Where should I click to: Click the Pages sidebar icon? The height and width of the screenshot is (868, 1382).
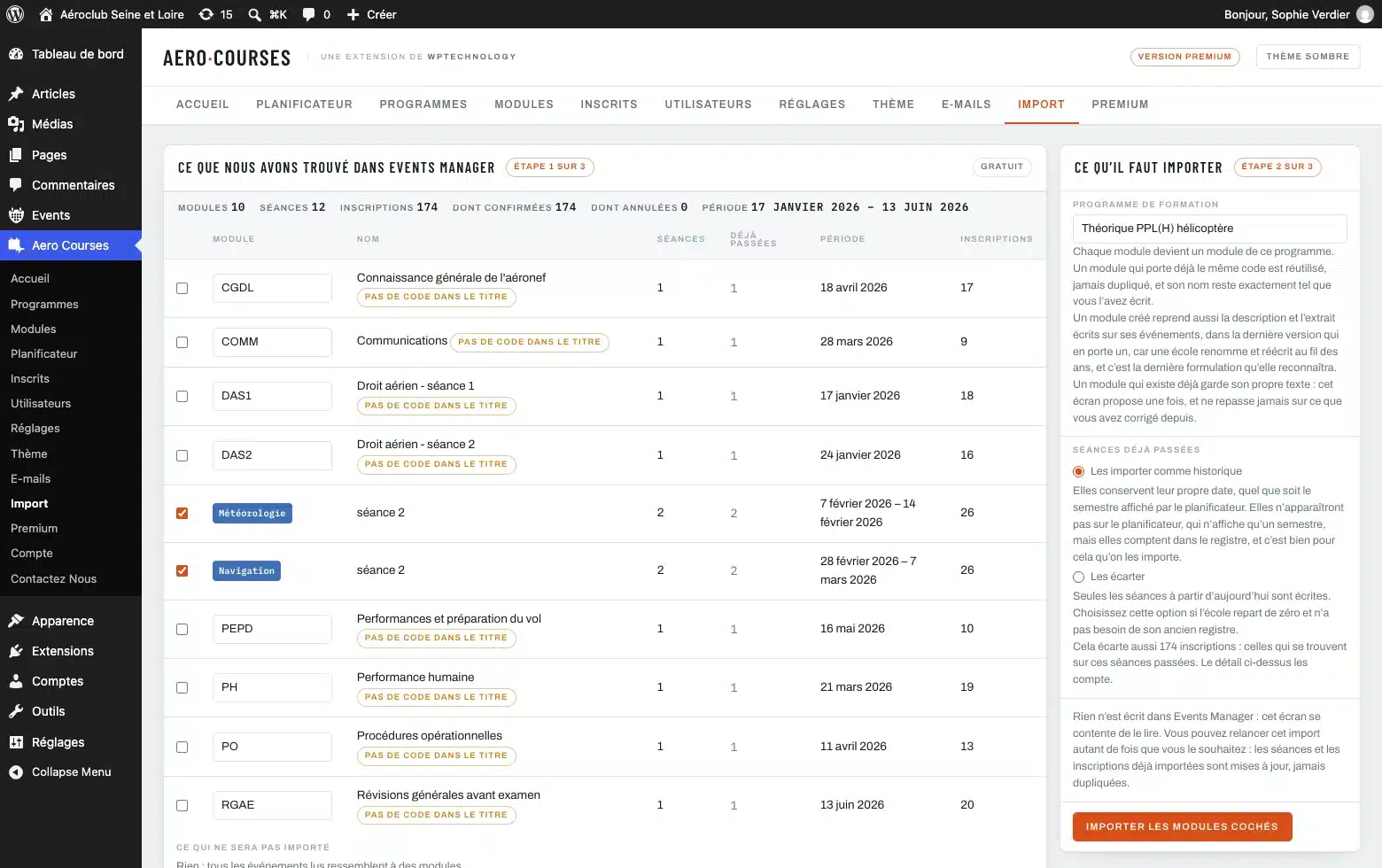[16, 155]
